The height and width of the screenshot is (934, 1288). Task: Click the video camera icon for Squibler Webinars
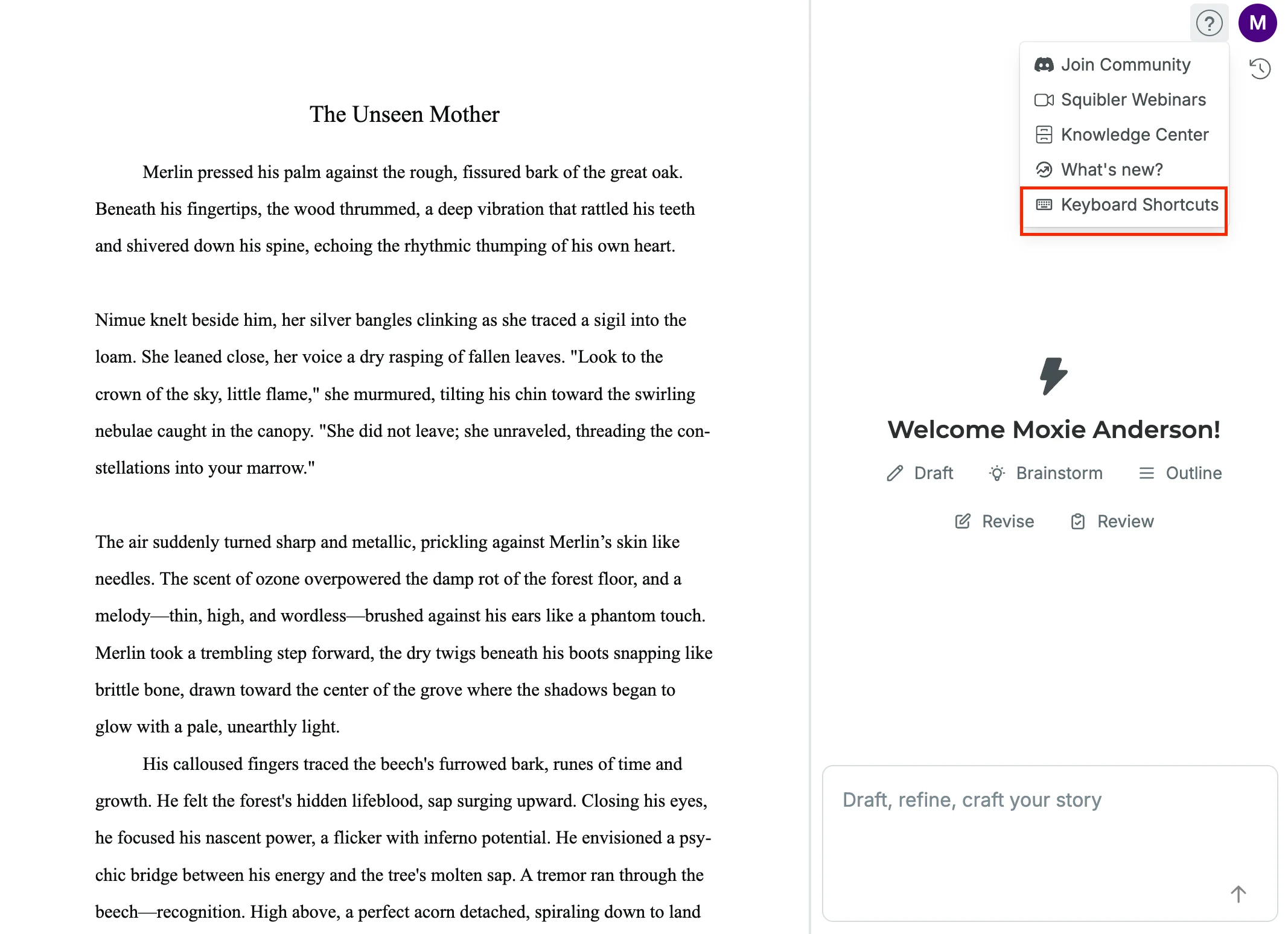[1044, 100]
